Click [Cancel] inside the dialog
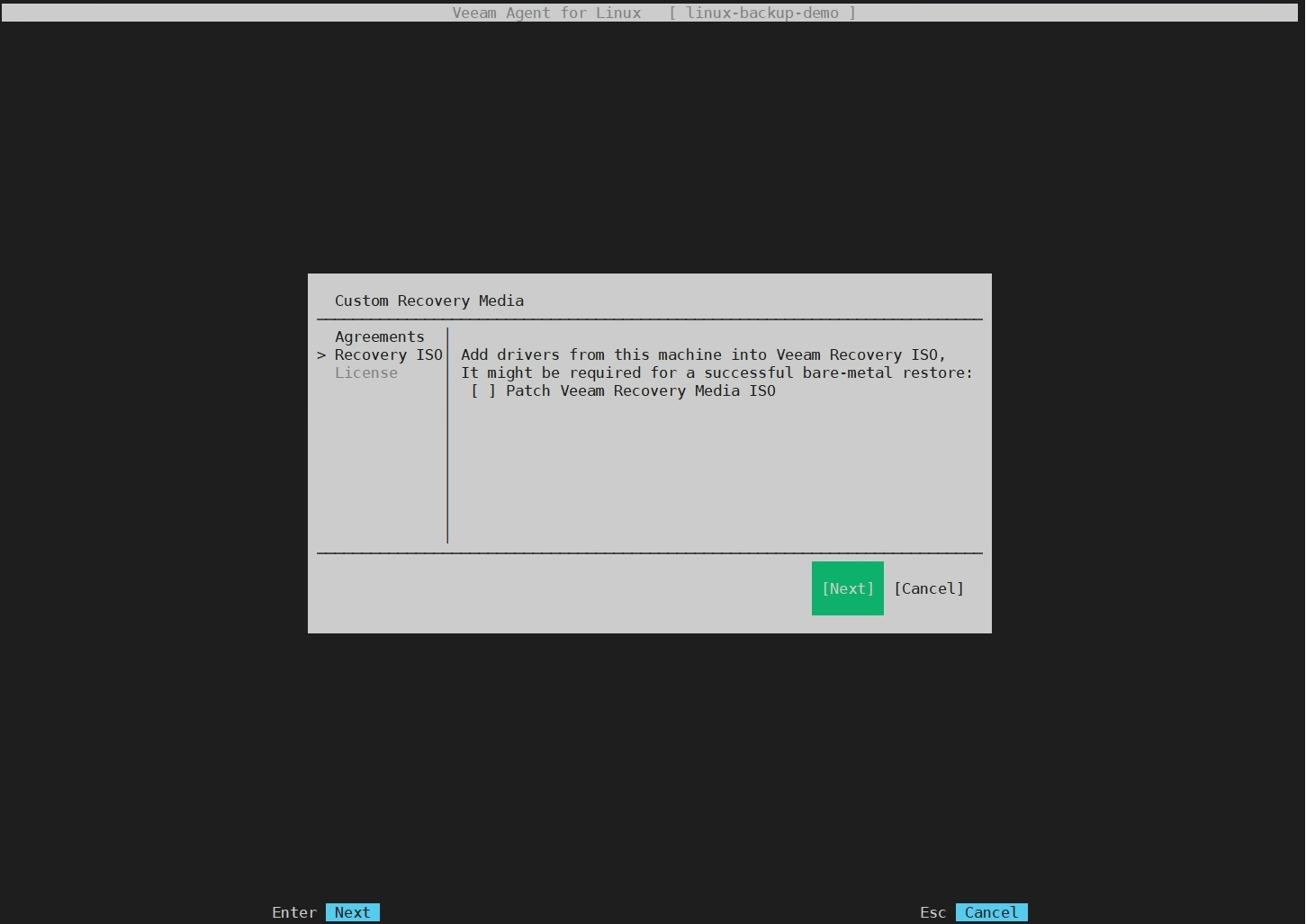 928,588
